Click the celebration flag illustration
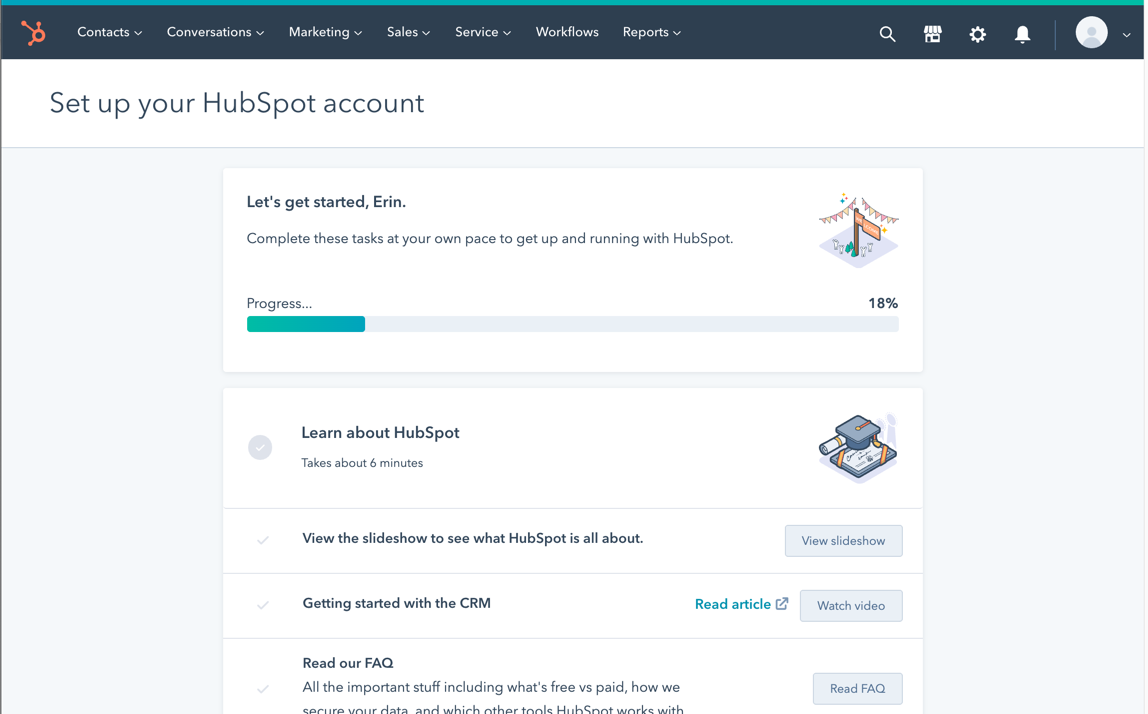The width and height of the screenshot is (1148, 714). [858, 231]
